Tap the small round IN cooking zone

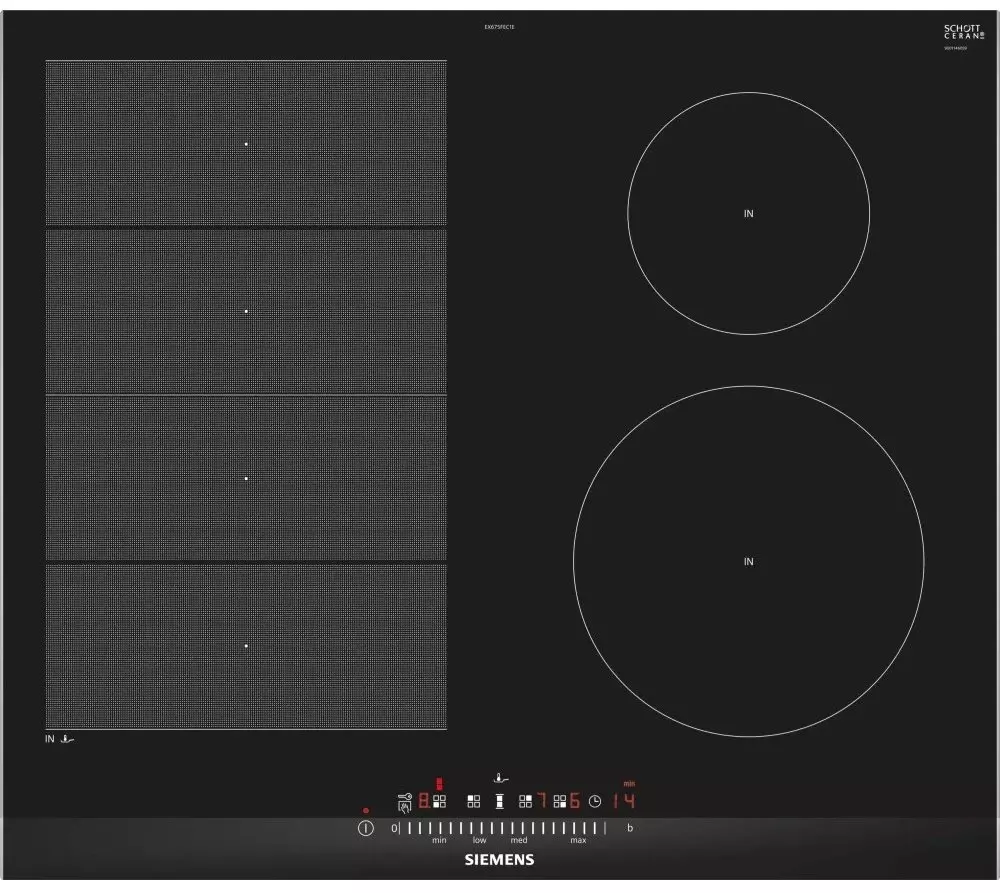coord(749,214)
